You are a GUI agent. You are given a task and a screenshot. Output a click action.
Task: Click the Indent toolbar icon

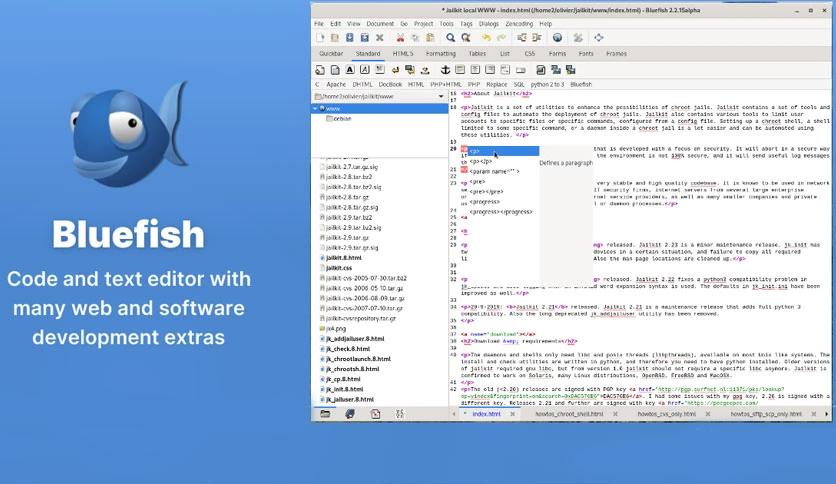536,38
